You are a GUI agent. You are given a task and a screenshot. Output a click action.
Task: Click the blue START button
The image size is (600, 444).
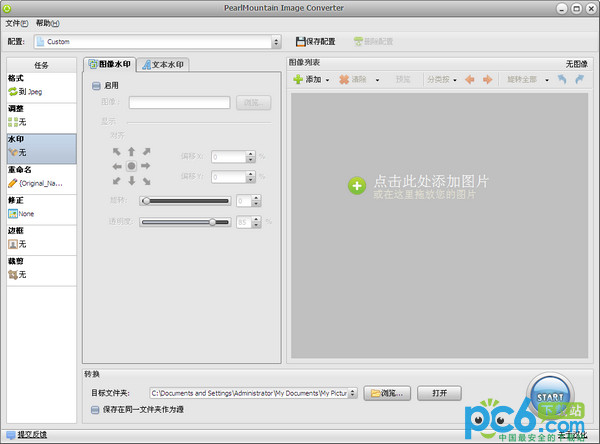550,397
